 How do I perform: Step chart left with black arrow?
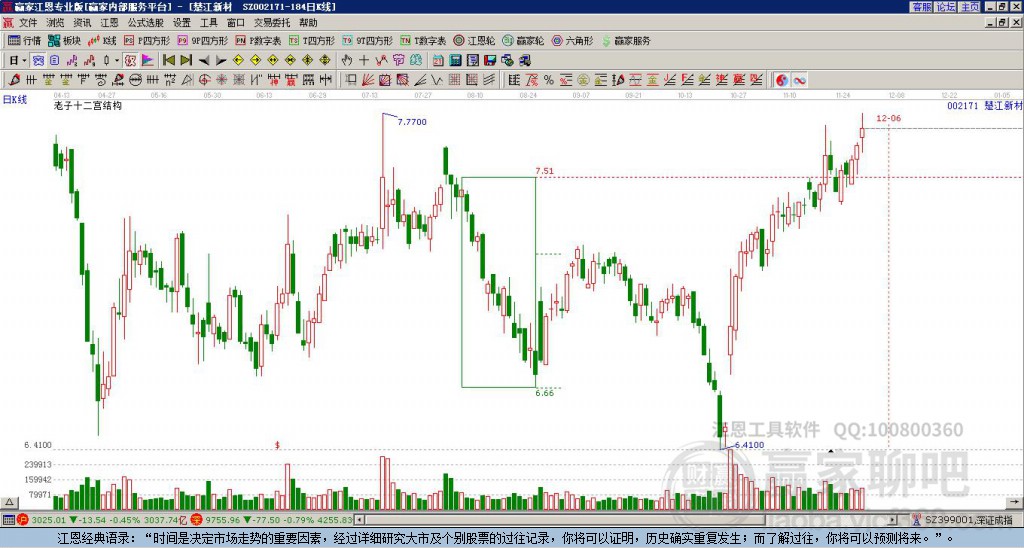[204, 61]
